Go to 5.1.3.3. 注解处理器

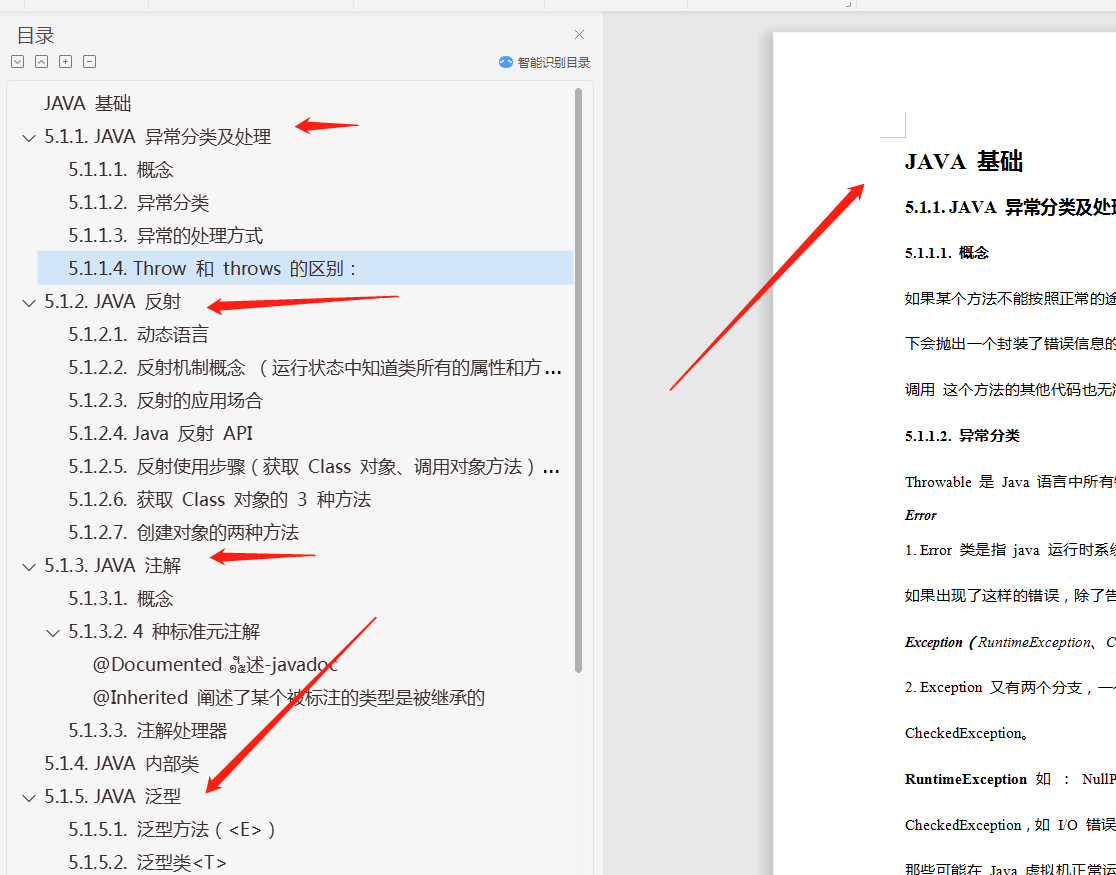(148, 730)
